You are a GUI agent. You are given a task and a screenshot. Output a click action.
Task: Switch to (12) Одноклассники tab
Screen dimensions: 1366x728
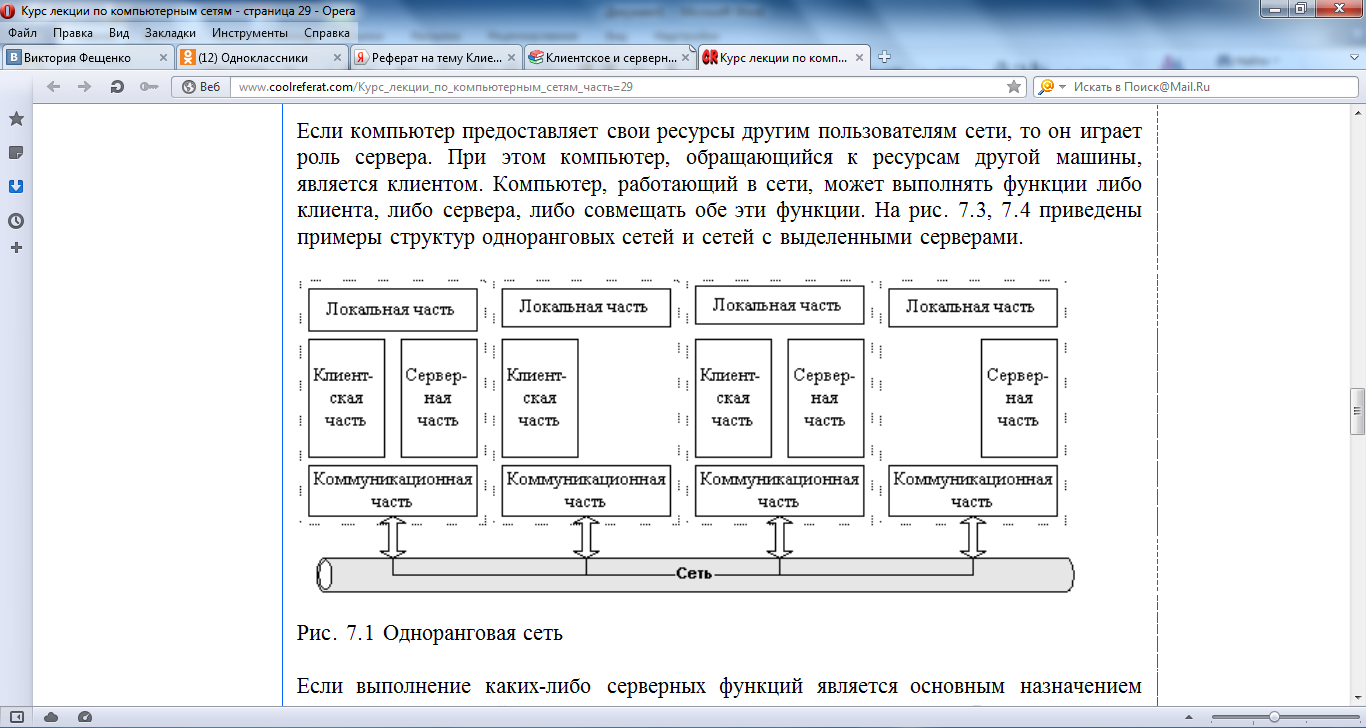pos(262,57)
